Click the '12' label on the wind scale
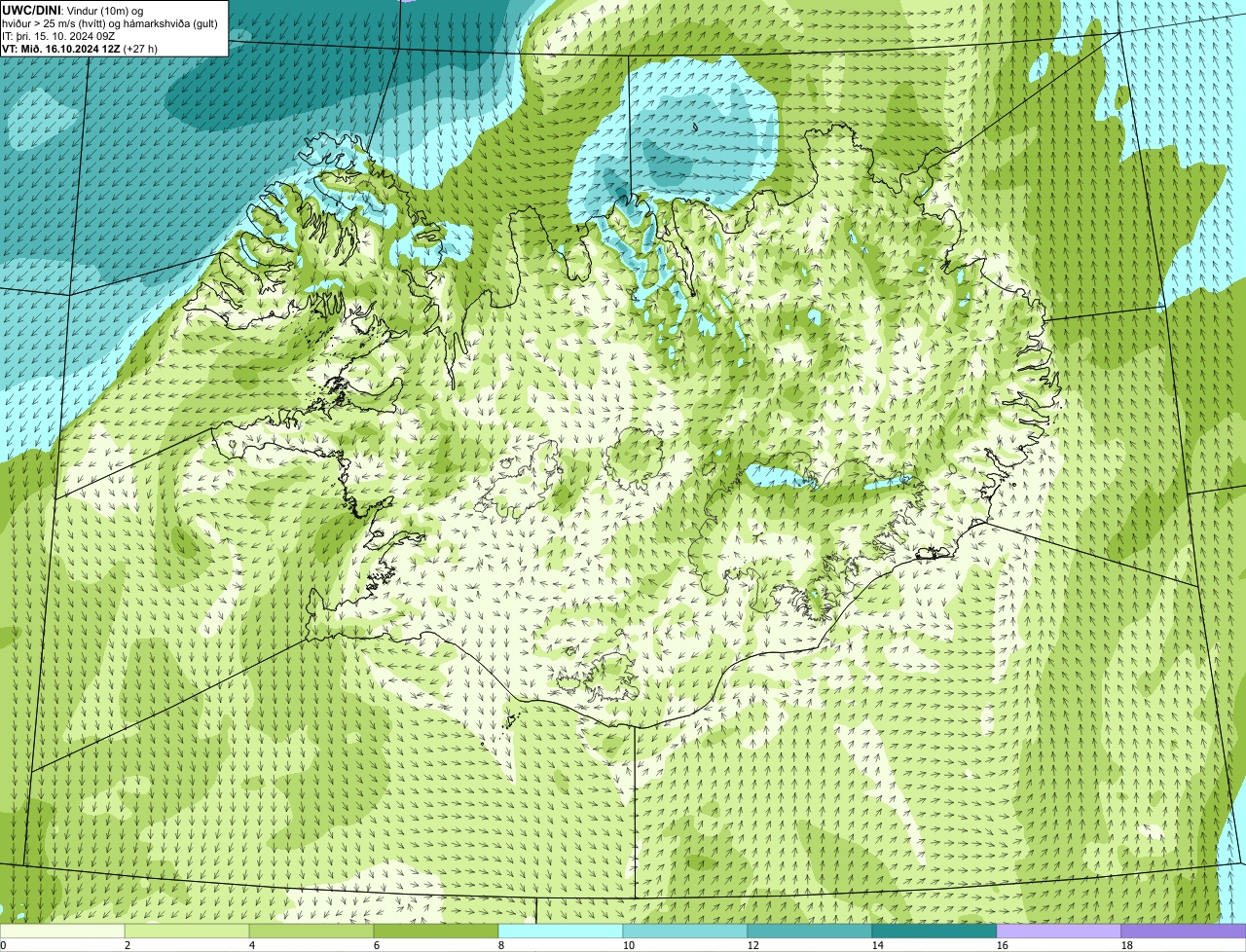Screen dimensions: 1246x952 [753, 945]
